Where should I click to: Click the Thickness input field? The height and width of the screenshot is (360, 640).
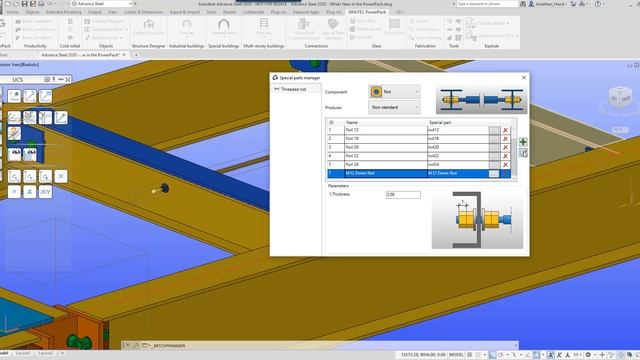tap(403, 195)
